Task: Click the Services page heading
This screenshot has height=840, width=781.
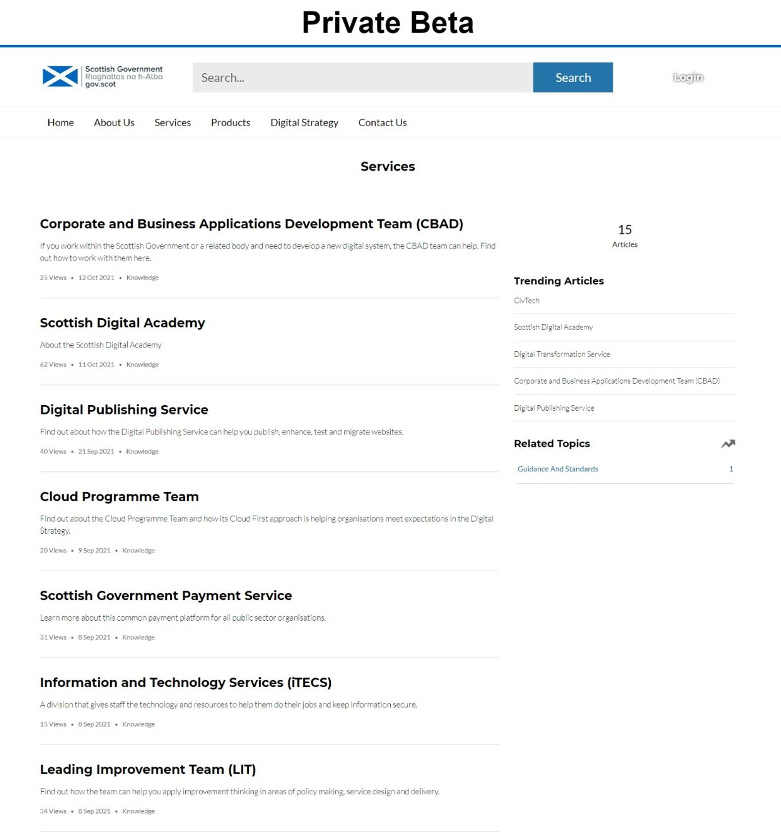Action: click(388, 167)
